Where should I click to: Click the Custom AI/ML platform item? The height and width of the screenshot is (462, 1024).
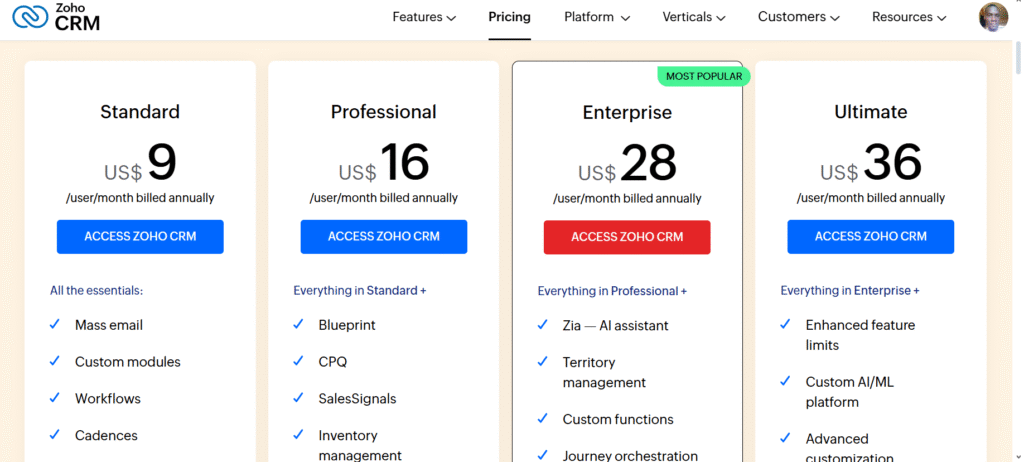[x=849, y=391]
